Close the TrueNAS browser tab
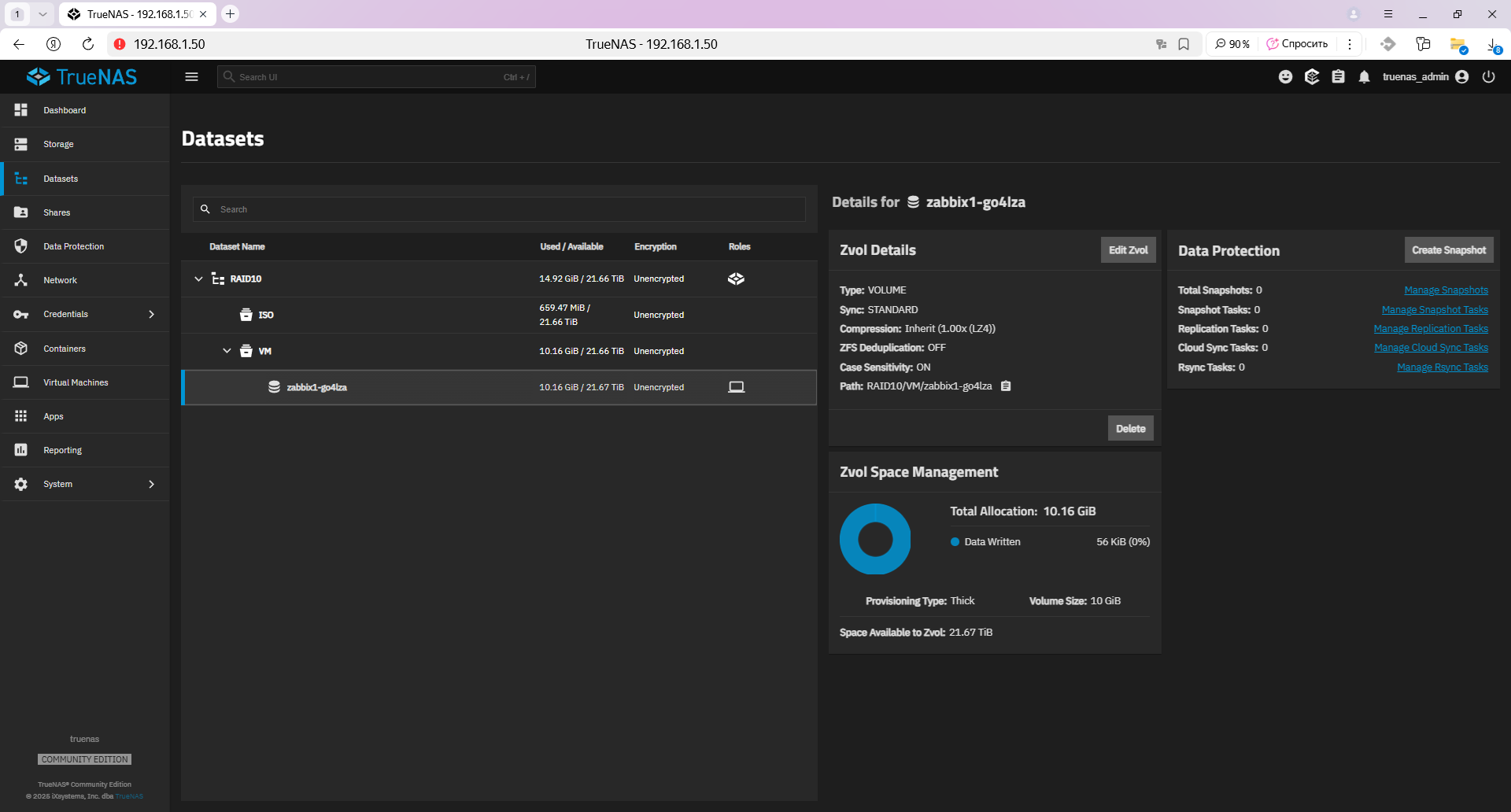The width and height of the screenshot is (1511, 812). (203, 14)
